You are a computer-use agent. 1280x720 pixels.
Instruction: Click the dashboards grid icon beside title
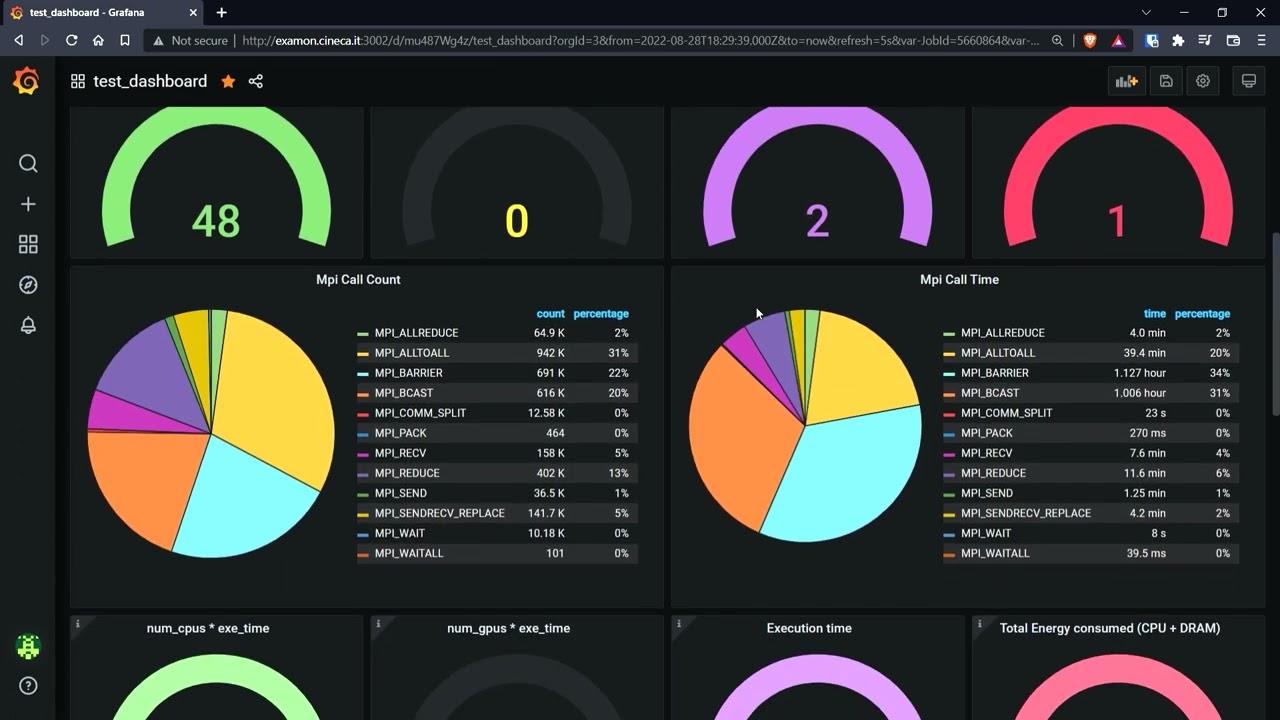(77, 81)
